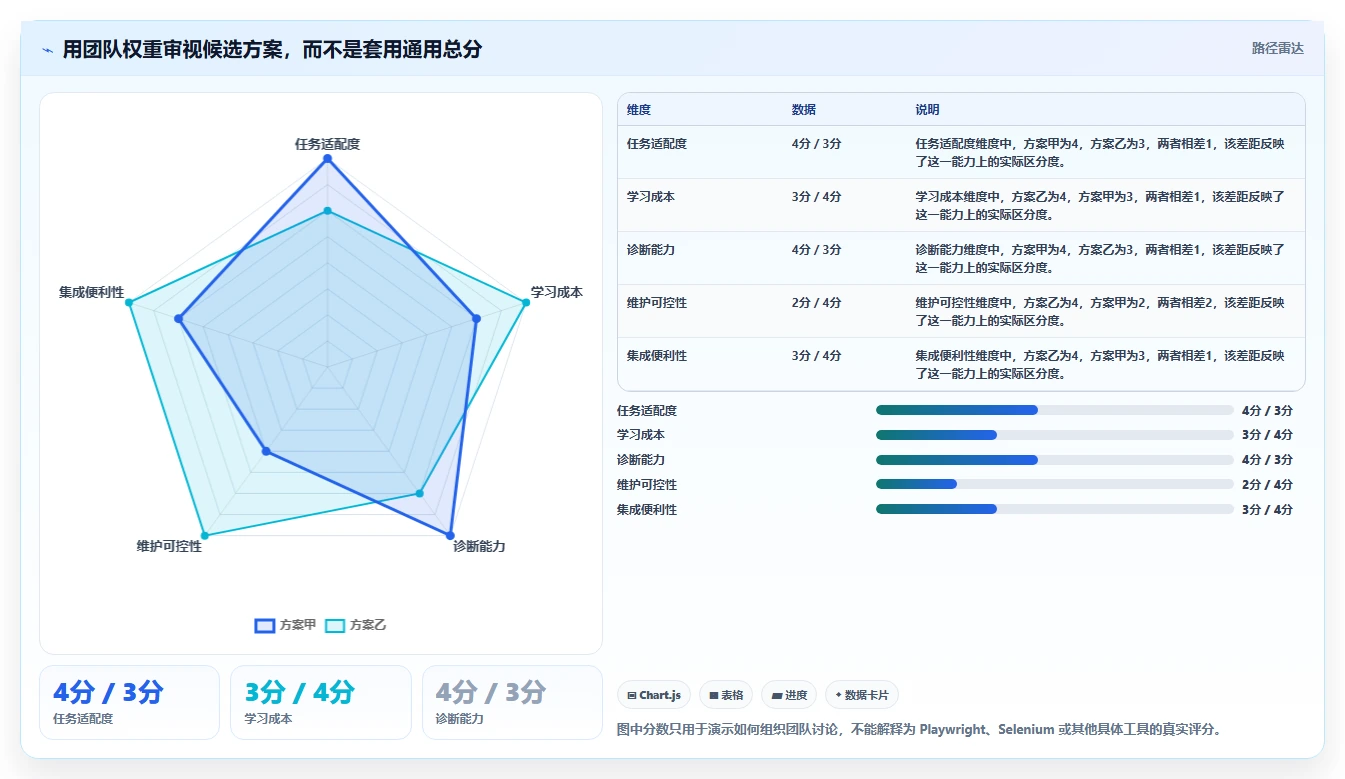Click the 方案乙 data point at 学习成本 vertex
The height and width of the screenshot is (779, 1345).
(x=526, y=302)
